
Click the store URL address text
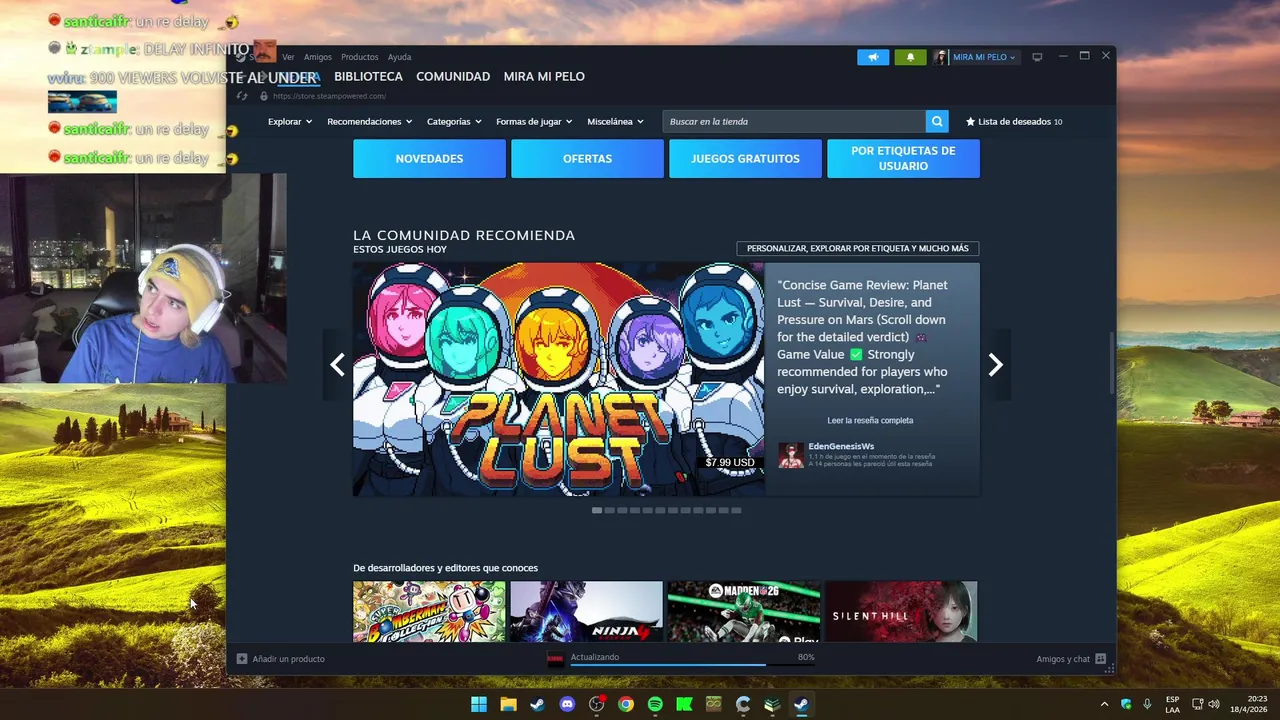(329, 96)
